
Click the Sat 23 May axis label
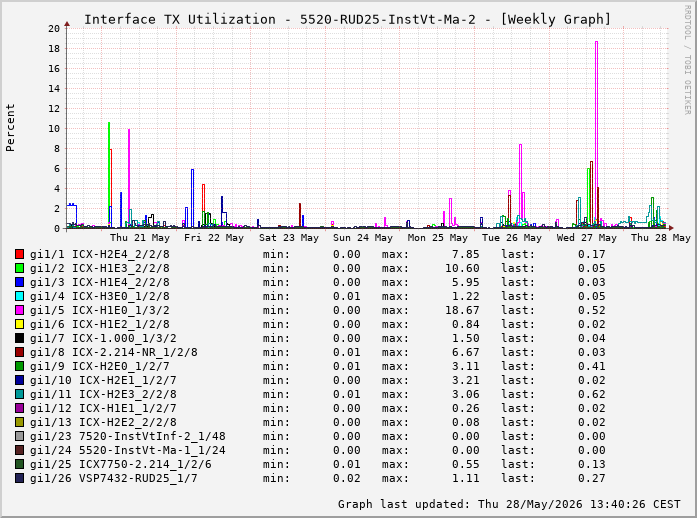pos(289,238)
